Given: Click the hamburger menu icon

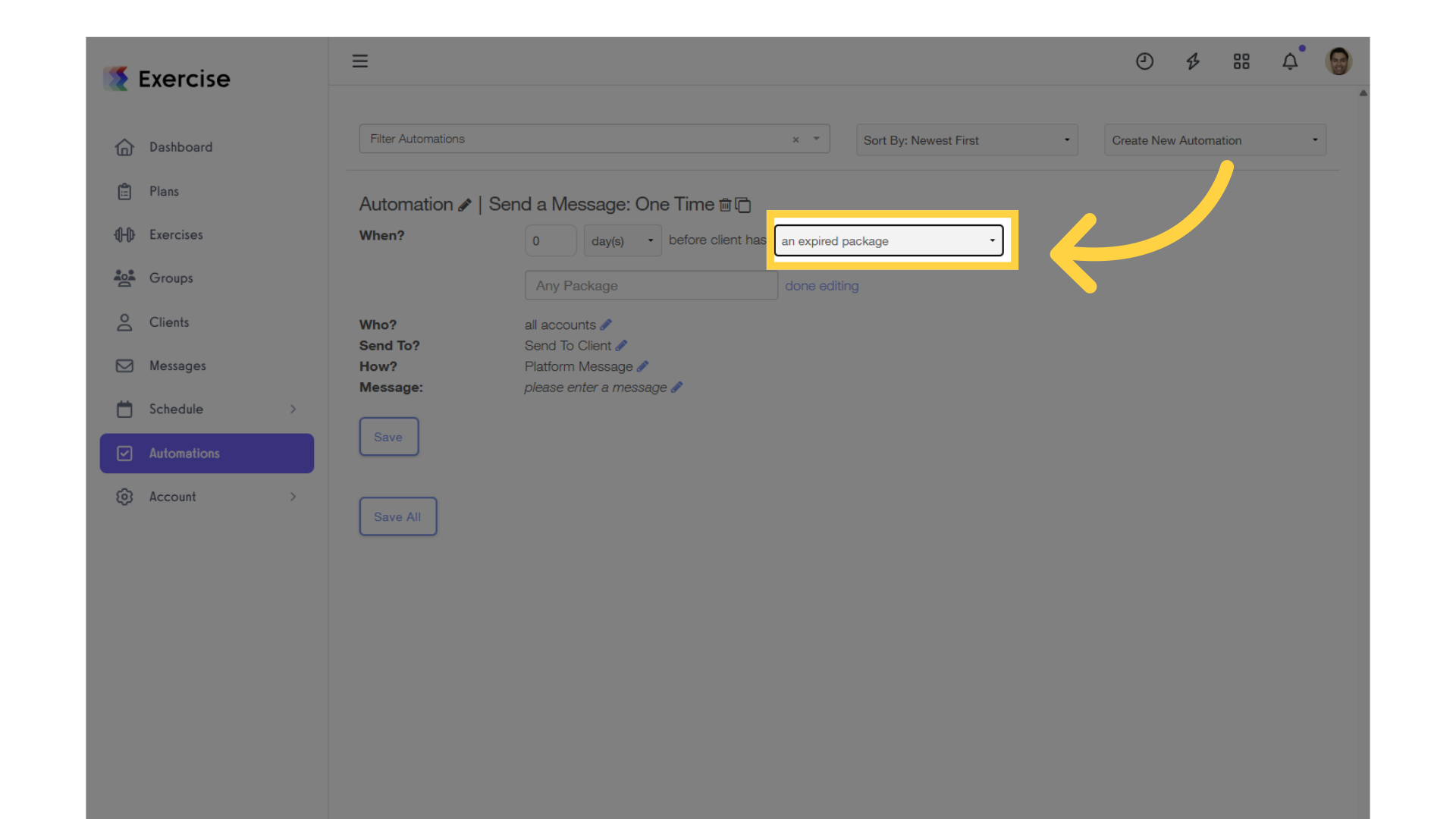Looking at the screenshot, I should [x=360, y=61].
